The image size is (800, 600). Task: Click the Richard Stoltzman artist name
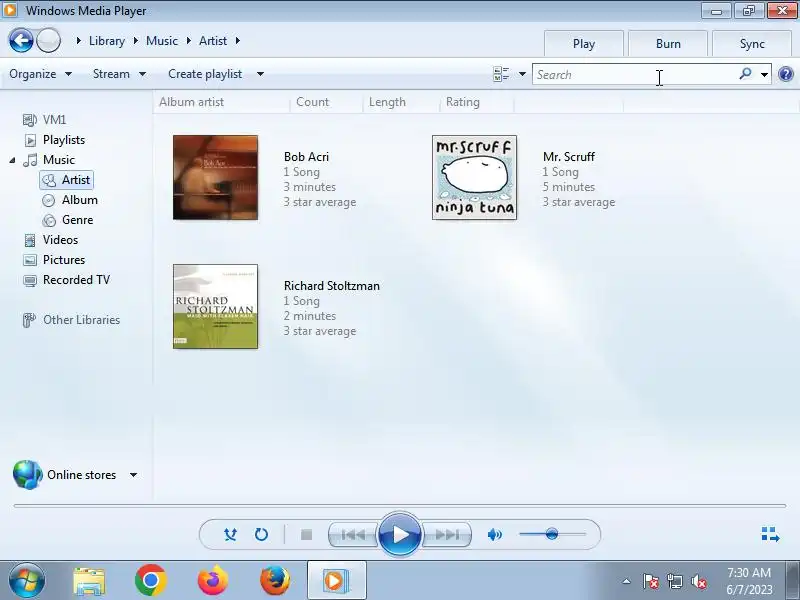pos(332,286)
